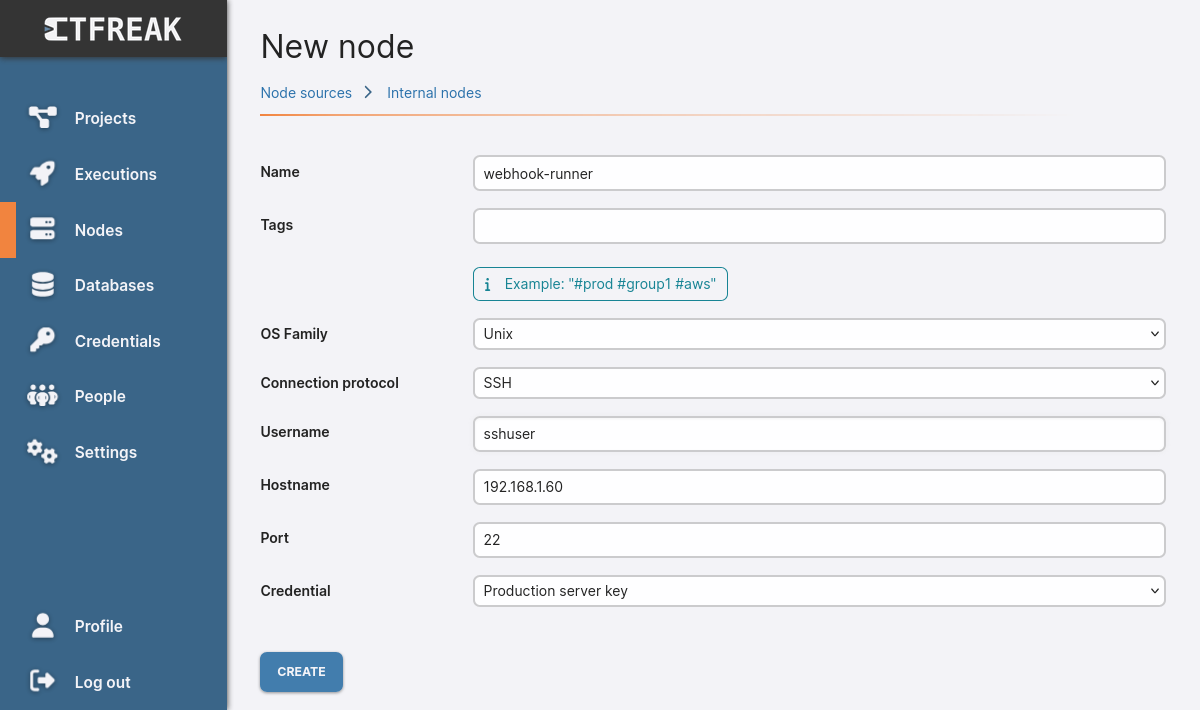Navigate to Node sources breadcrumb

point(306,92)
